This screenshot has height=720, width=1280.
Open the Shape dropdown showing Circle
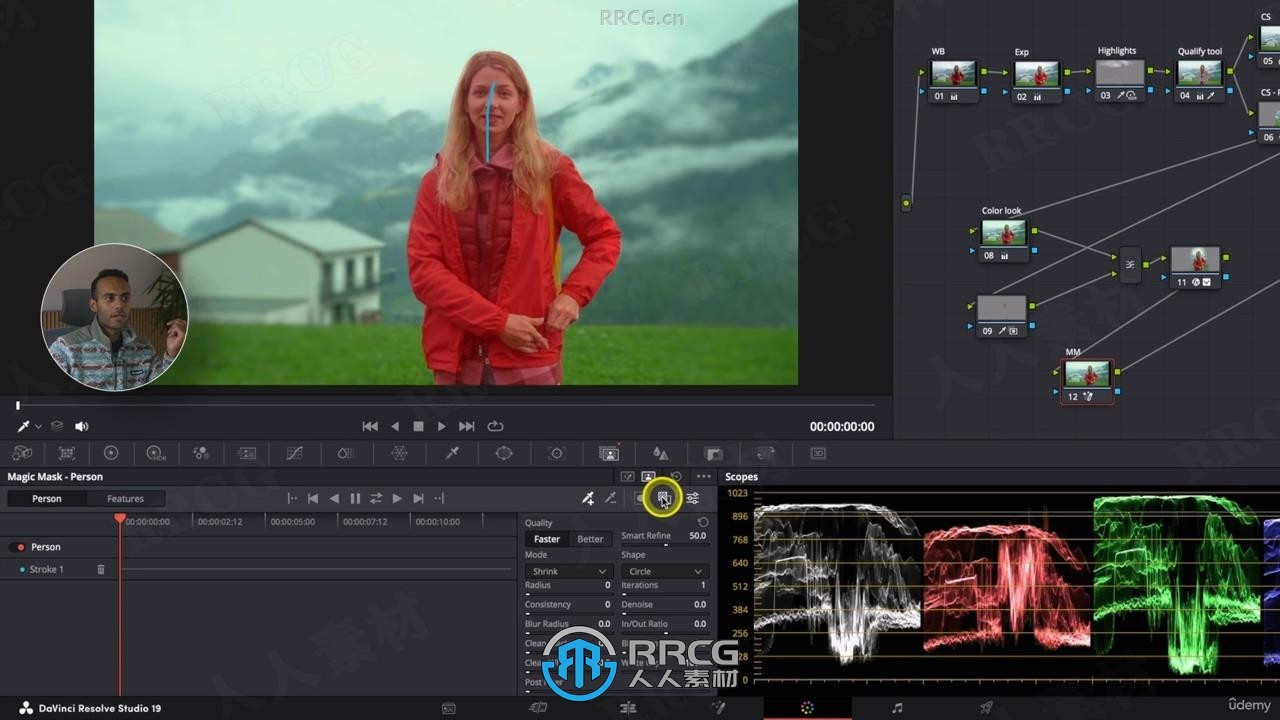coord(664,571)
